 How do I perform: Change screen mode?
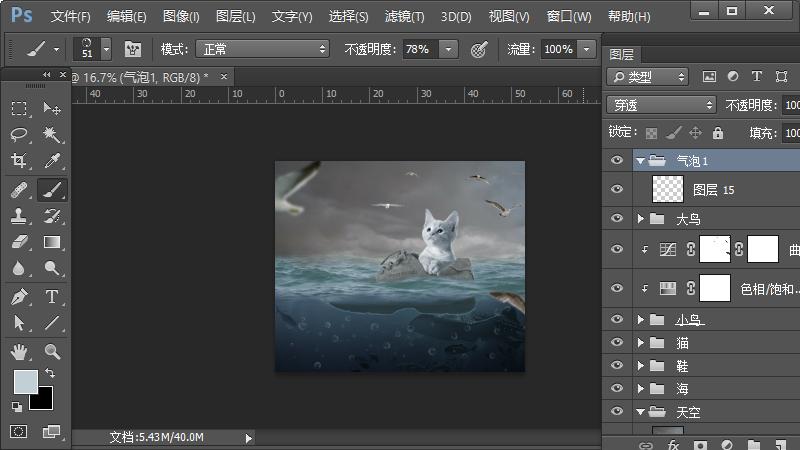52,432
